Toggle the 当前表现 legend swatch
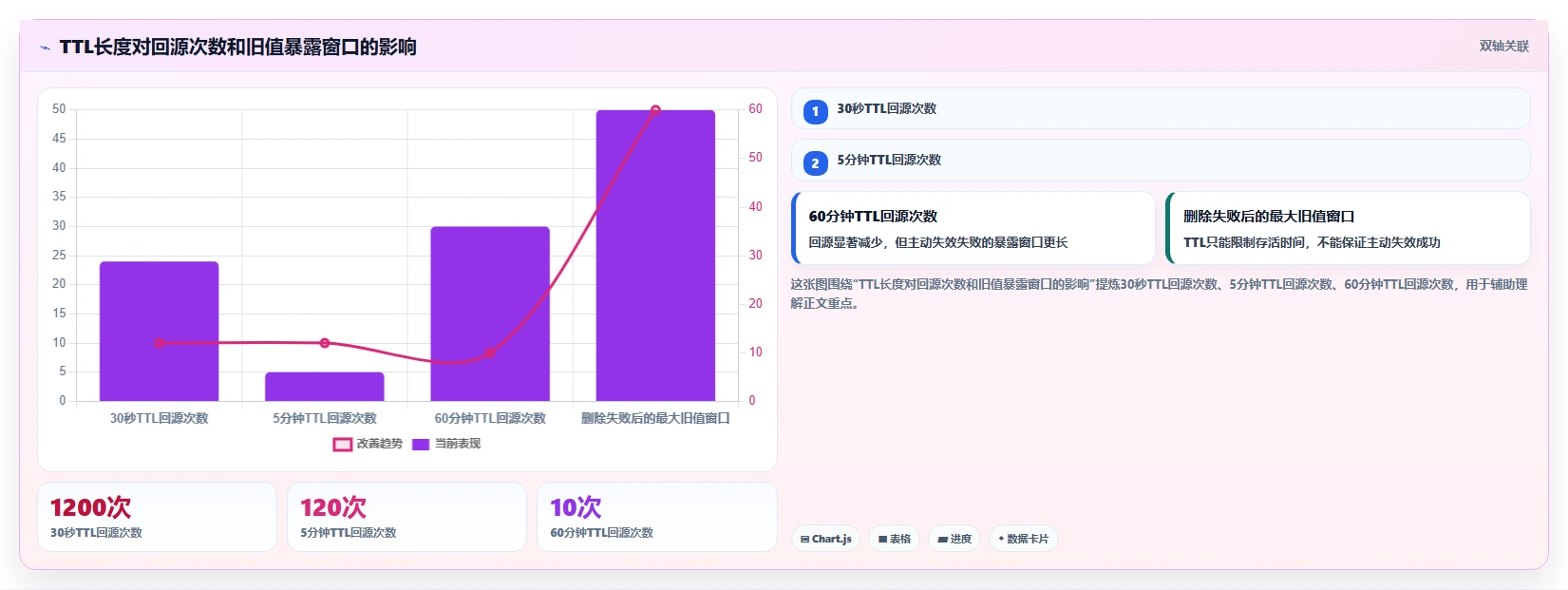This screenshot has width=1568, height=590. pyautogui.click(x=421, y=445)
